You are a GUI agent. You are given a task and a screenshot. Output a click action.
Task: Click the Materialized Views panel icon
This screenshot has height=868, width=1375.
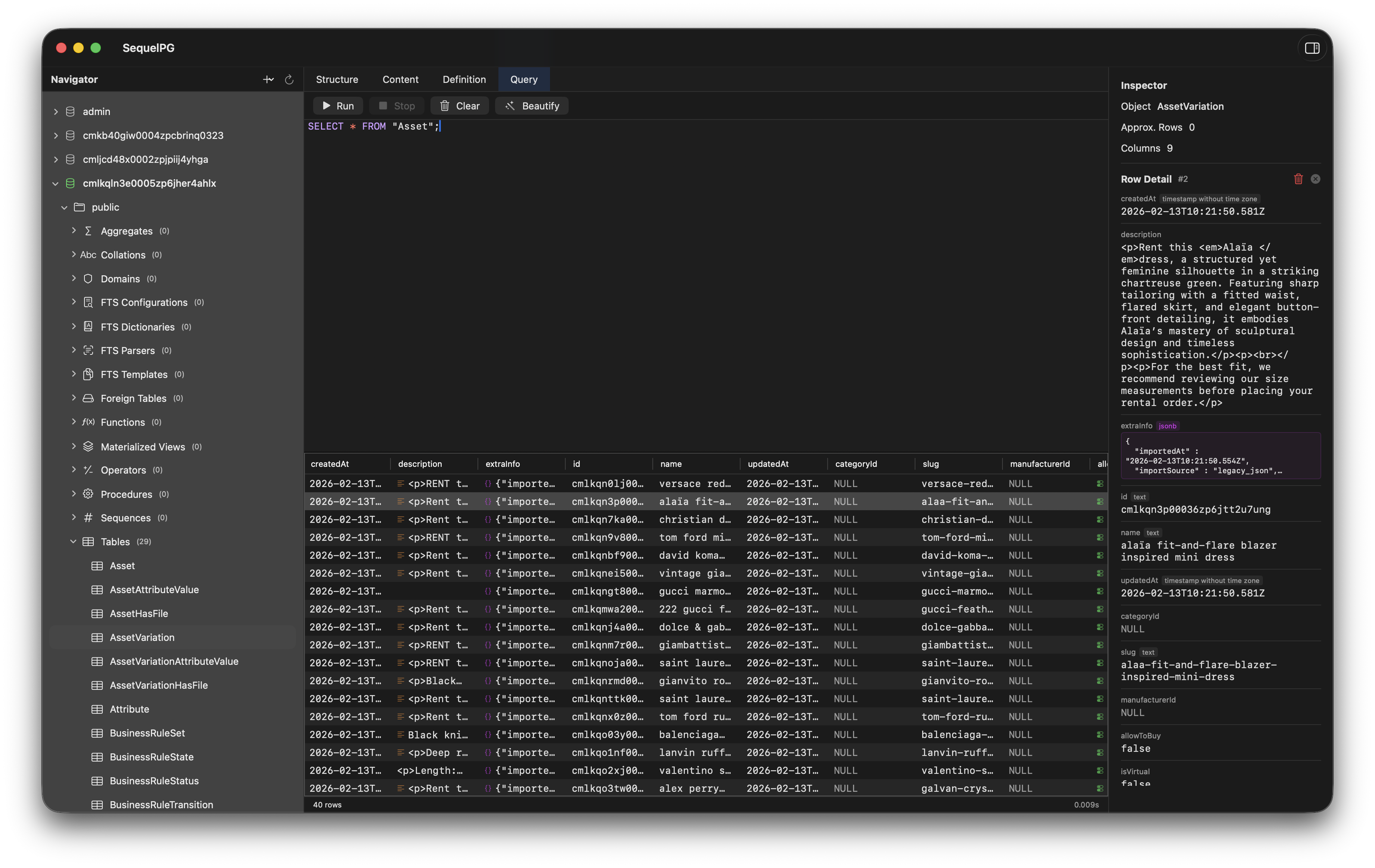click(x=88, y=447)
